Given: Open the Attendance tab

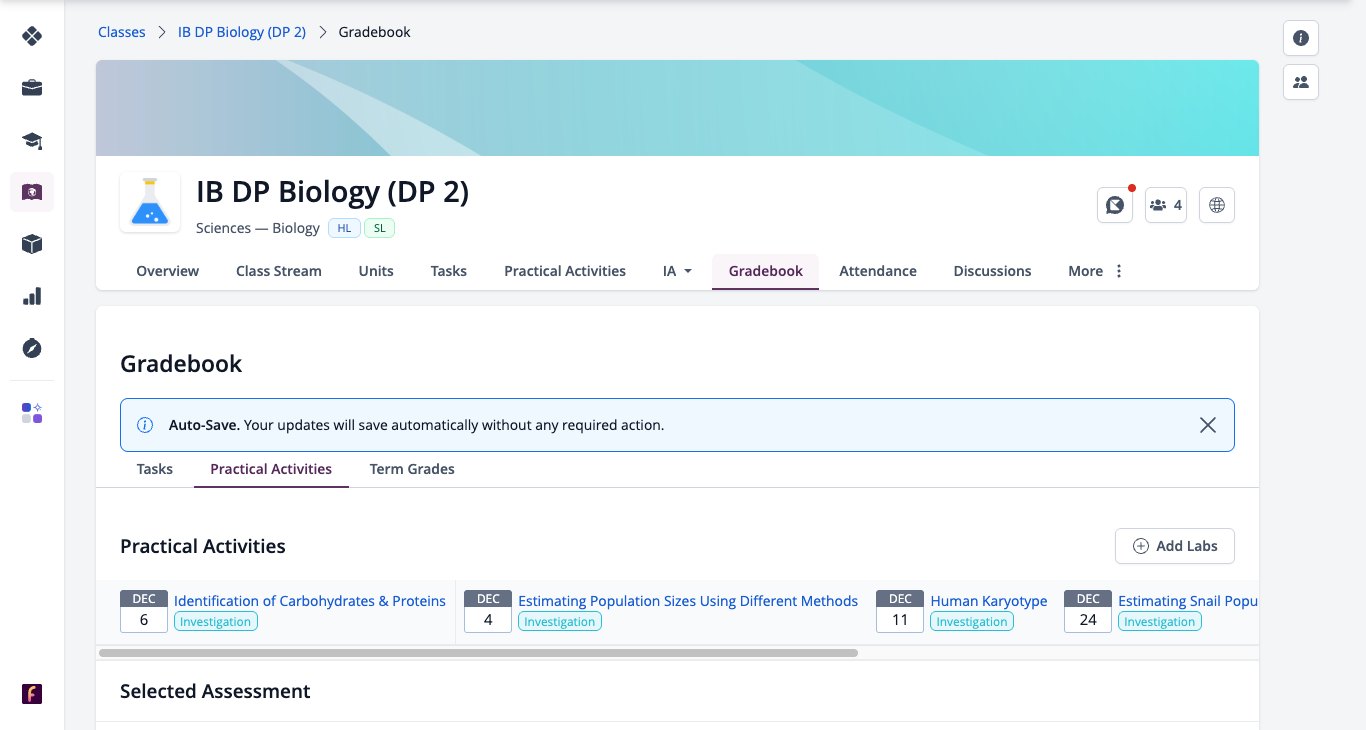Looking at the screenshot, I should pos(878,271).
